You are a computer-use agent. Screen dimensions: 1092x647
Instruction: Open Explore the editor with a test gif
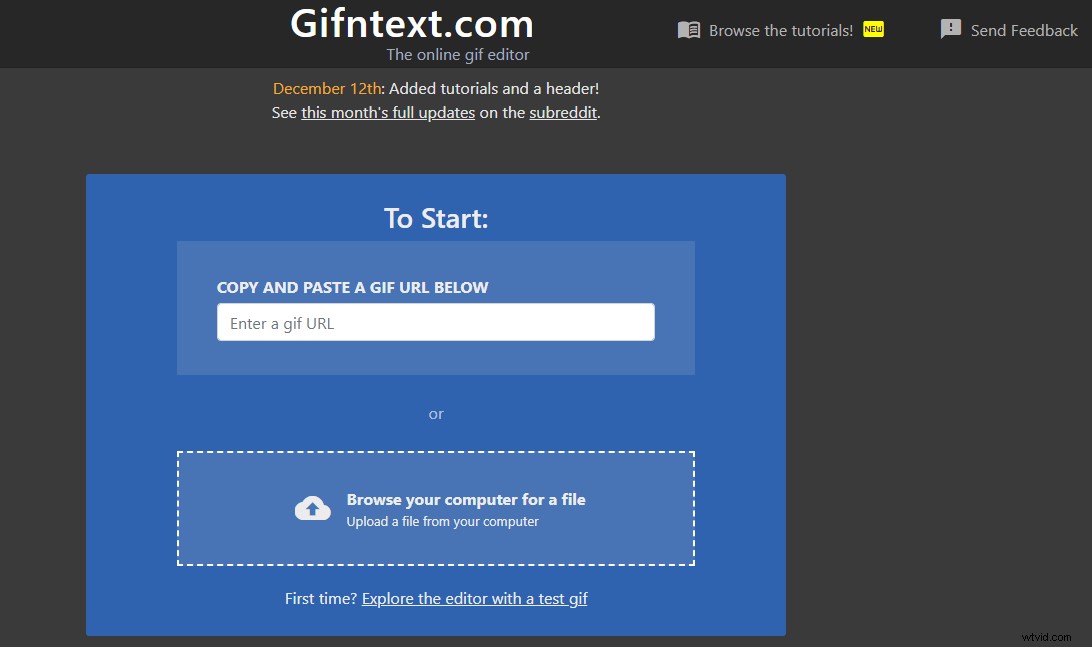(x=474, y=598)
